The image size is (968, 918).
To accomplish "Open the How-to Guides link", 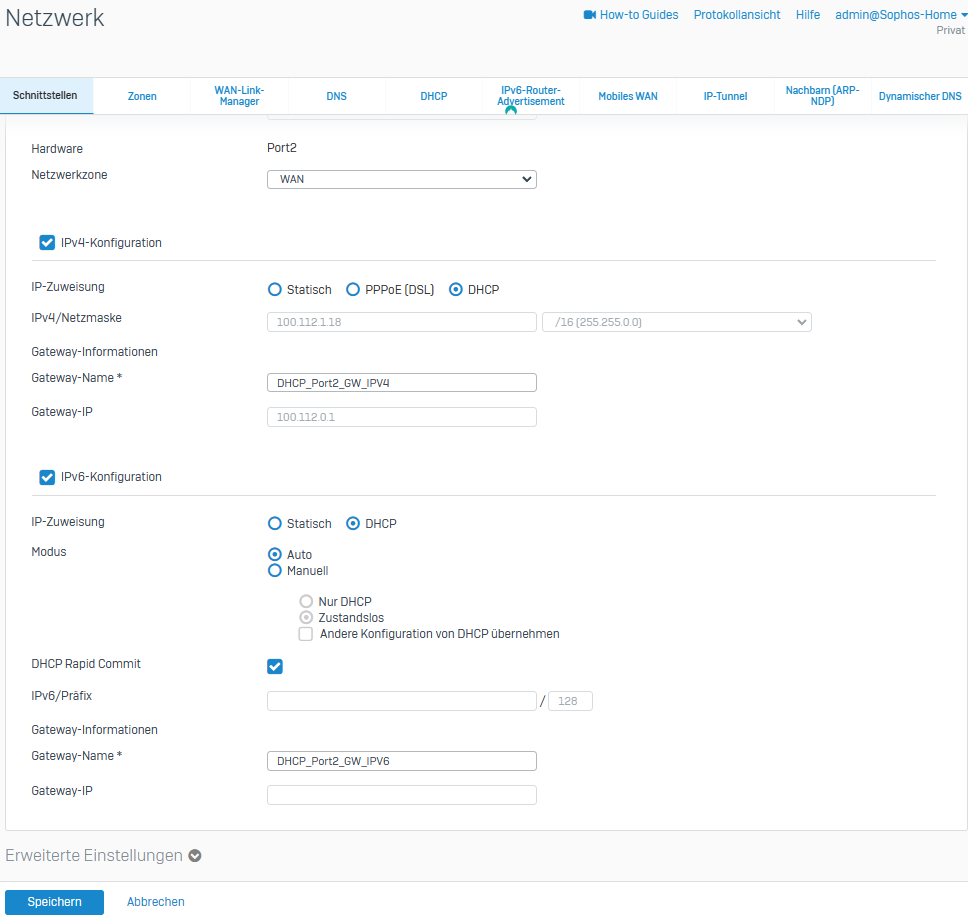I will pyautogui.click(x=639, y=15).
